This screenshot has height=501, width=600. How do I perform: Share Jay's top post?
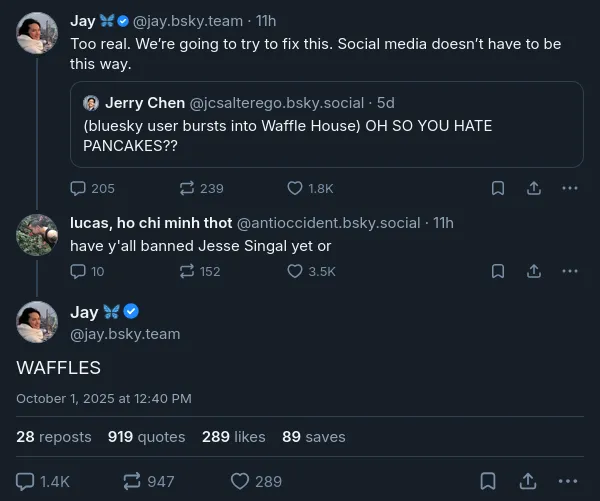534,188
